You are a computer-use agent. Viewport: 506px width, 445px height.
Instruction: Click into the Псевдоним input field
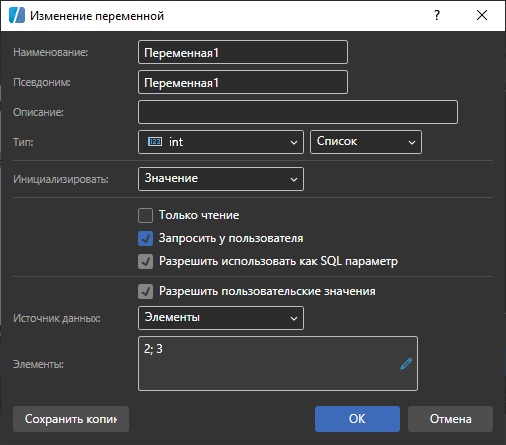(x=243, y=82)
